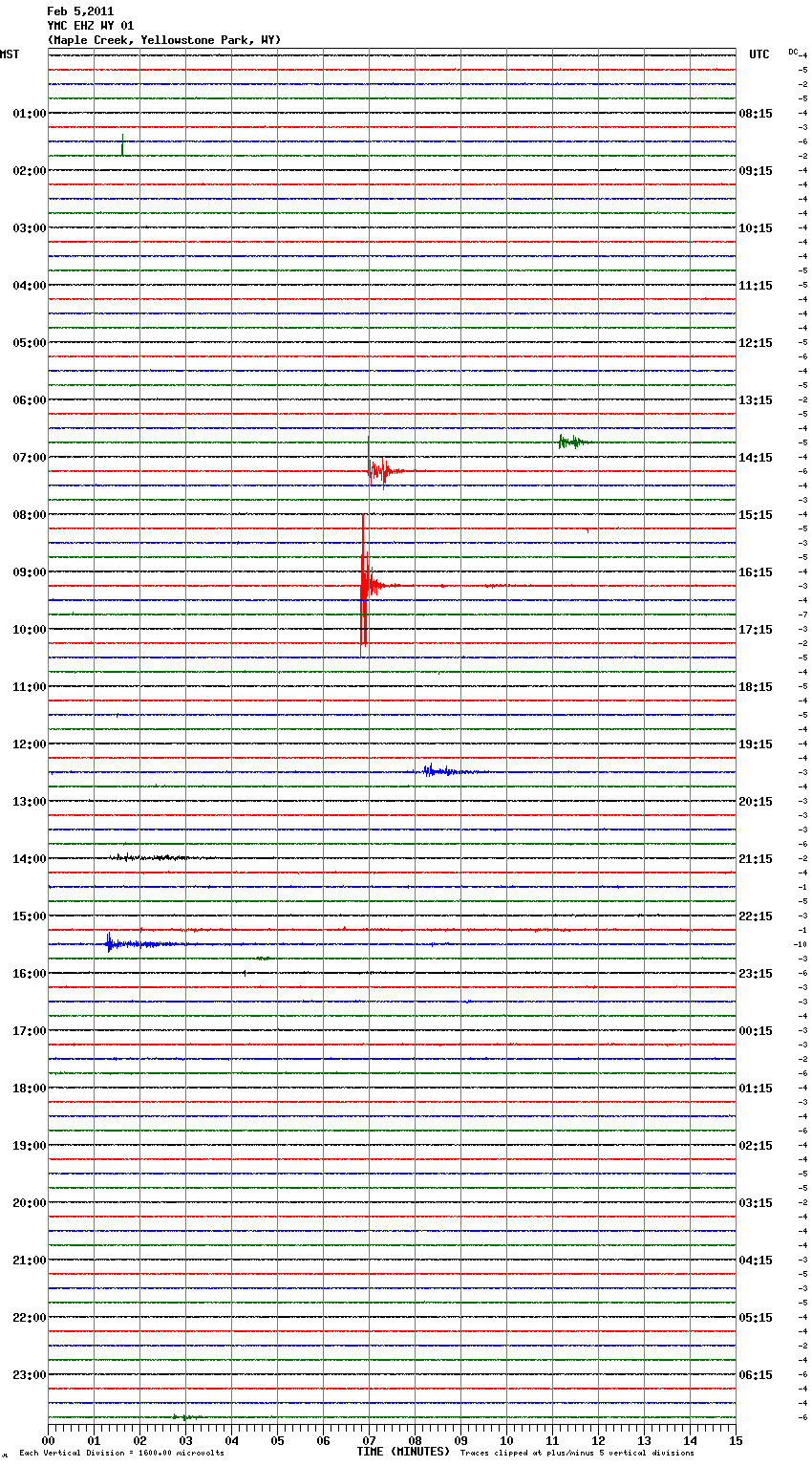Screen dimensions: 812x1466
Task: Click the "00:15" UTC time label
Action: tap(756, 1031)
